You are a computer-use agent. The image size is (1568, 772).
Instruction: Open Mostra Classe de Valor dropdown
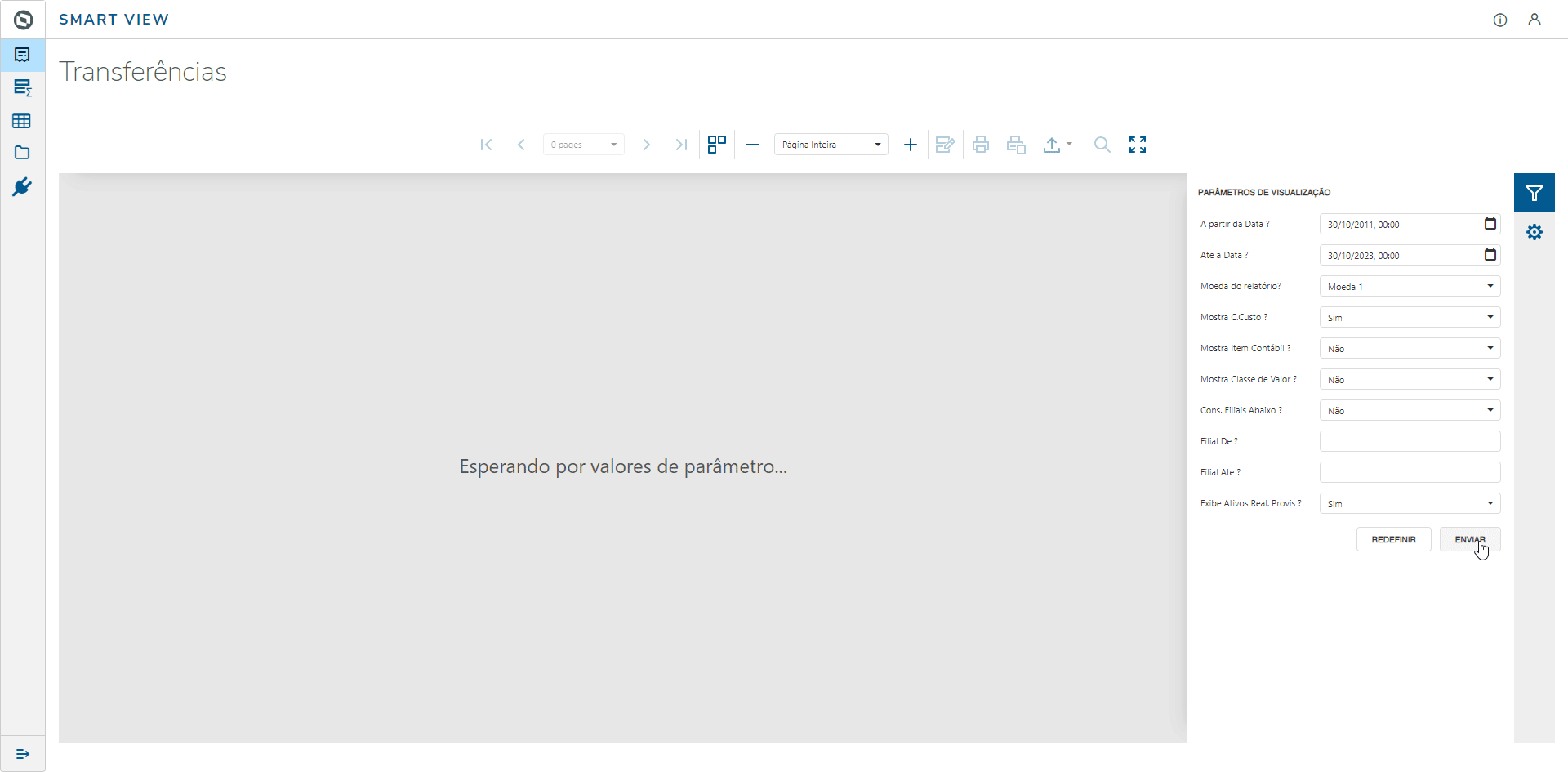[x=1410, y=379]
